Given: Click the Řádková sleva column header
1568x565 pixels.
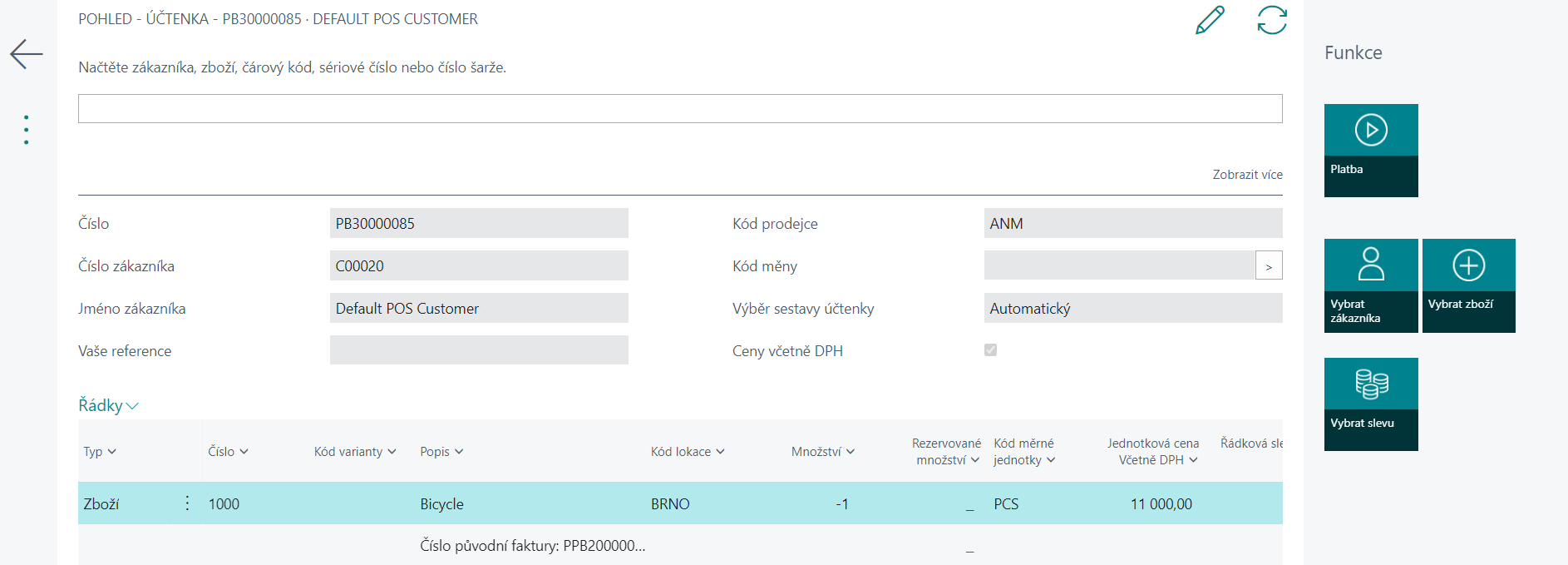Looking at the screenshot, I should click(1251, 444).
